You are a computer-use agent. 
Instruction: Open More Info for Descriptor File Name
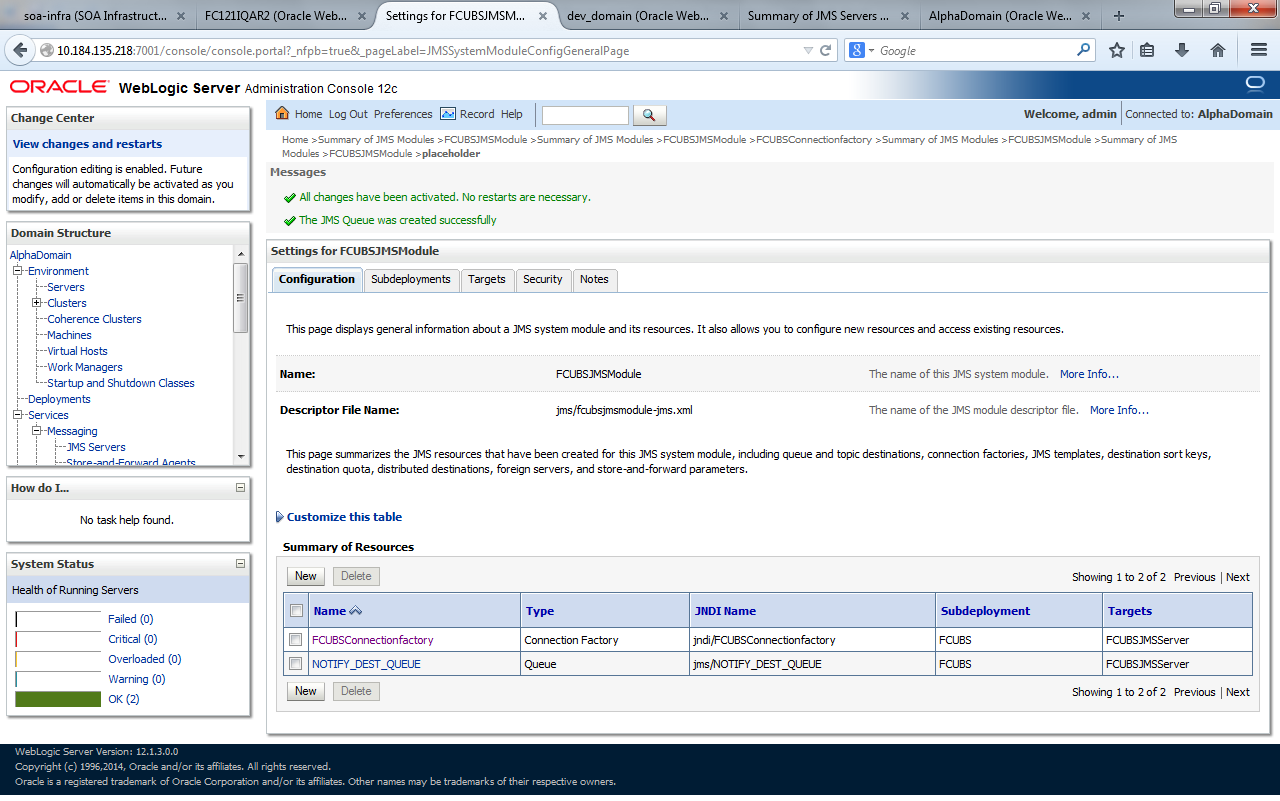pos(1119,410)
